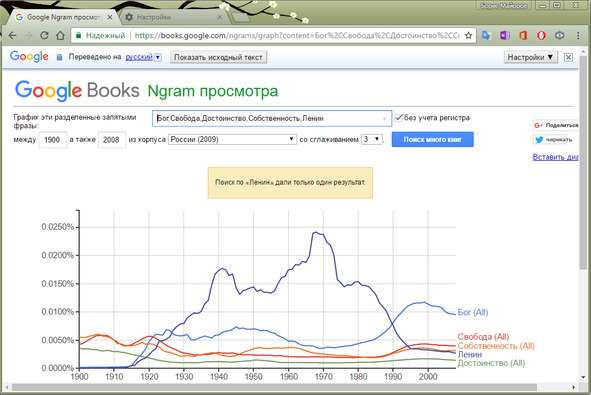Click the green lock secure-site icon
The height and width of the screenshot is (395, 591).
pyautogui.click(x=78, y=35)
